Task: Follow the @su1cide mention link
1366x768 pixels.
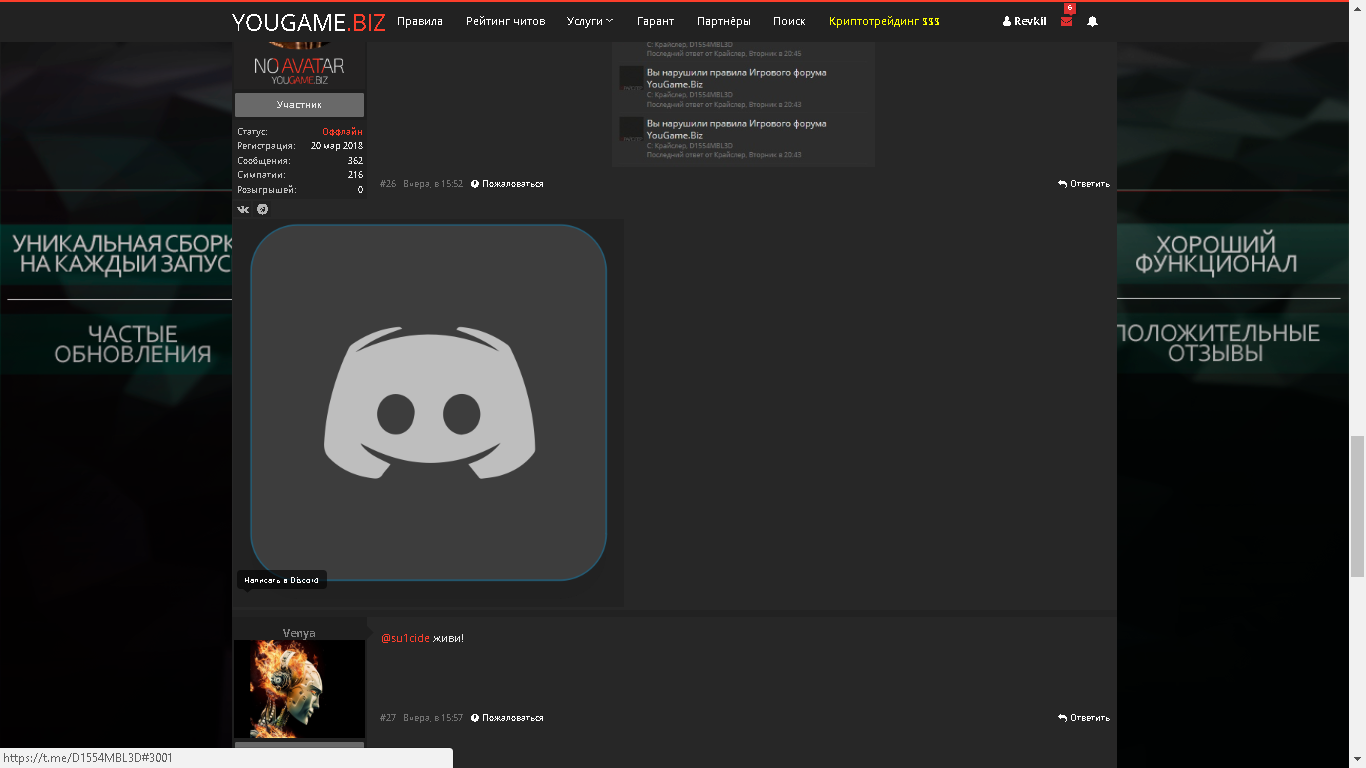Action: 405,638
